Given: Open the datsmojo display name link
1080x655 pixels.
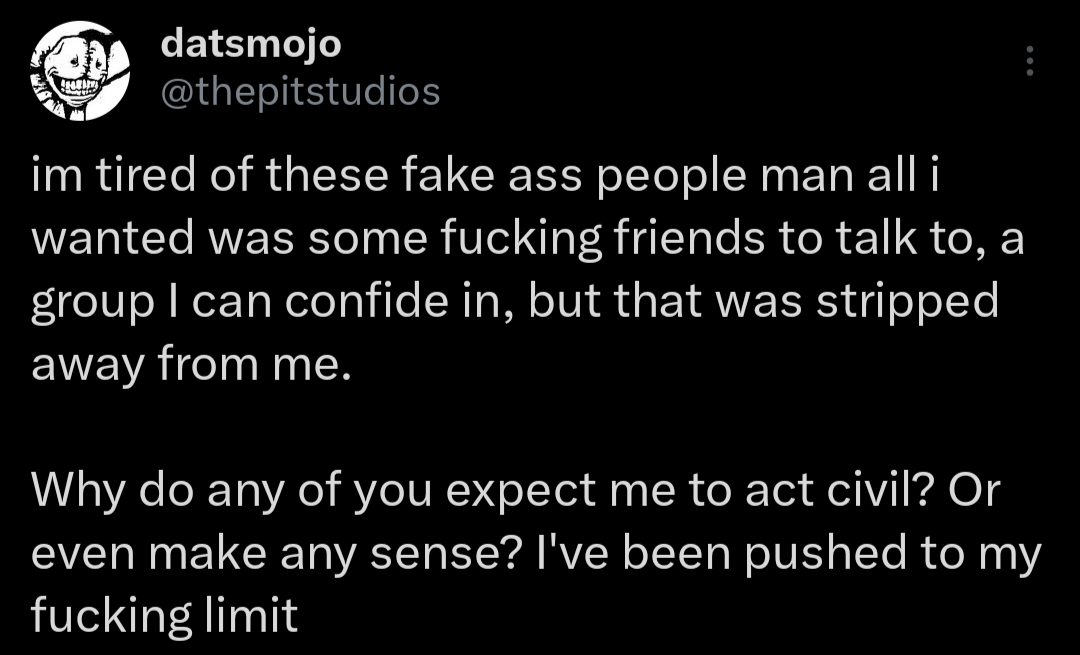Looking at the screenshot, I should [251, 43].
